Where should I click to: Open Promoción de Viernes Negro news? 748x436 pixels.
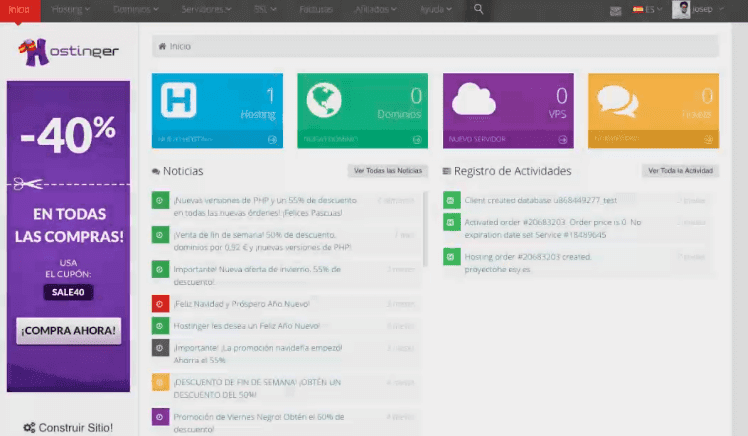[259, 423]
